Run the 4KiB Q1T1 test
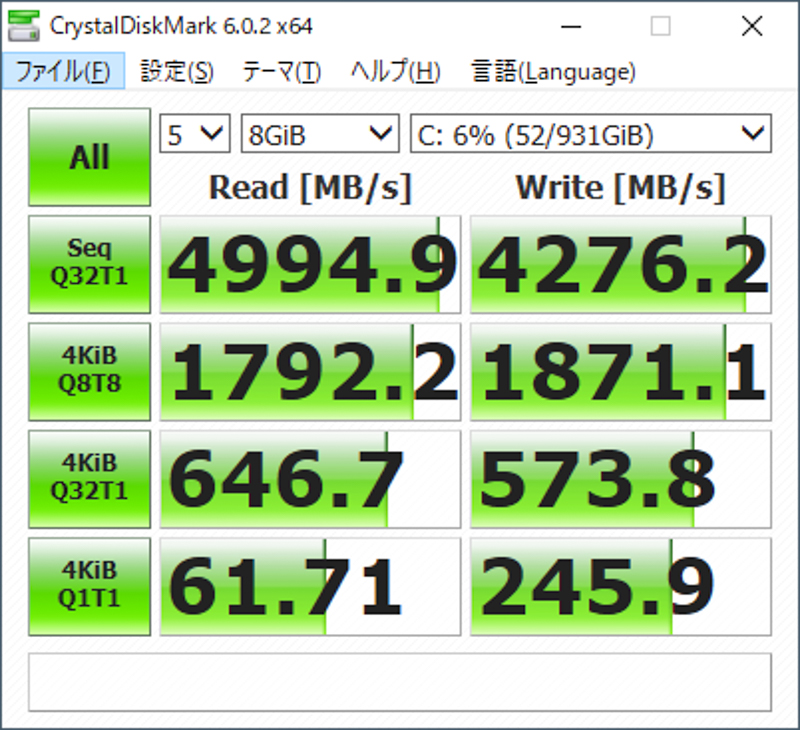Image resolution: width=800 pixels, height=730 pixels. (x=88, y=587)
